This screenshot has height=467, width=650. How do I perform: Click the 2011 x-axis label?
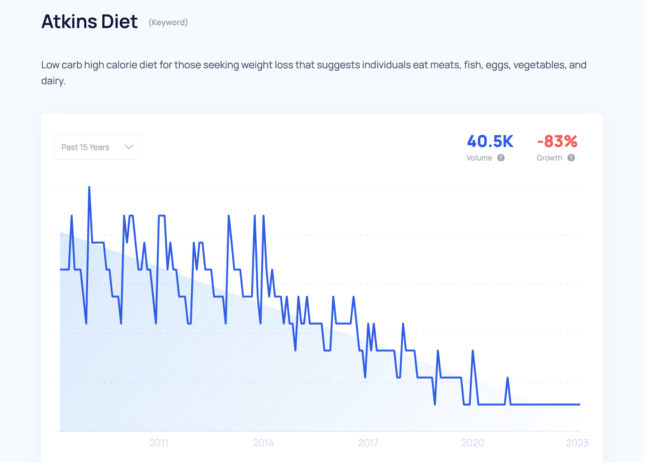[x=159, y=443]
